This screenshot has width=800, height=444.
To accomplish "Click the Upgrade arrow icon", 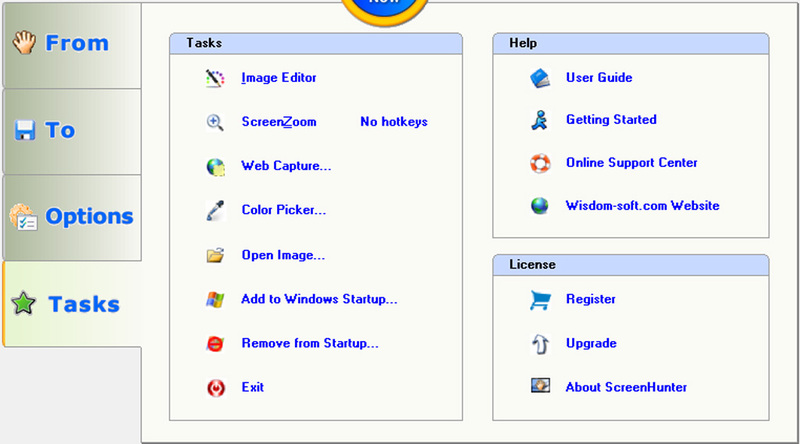I will [540, 344].
